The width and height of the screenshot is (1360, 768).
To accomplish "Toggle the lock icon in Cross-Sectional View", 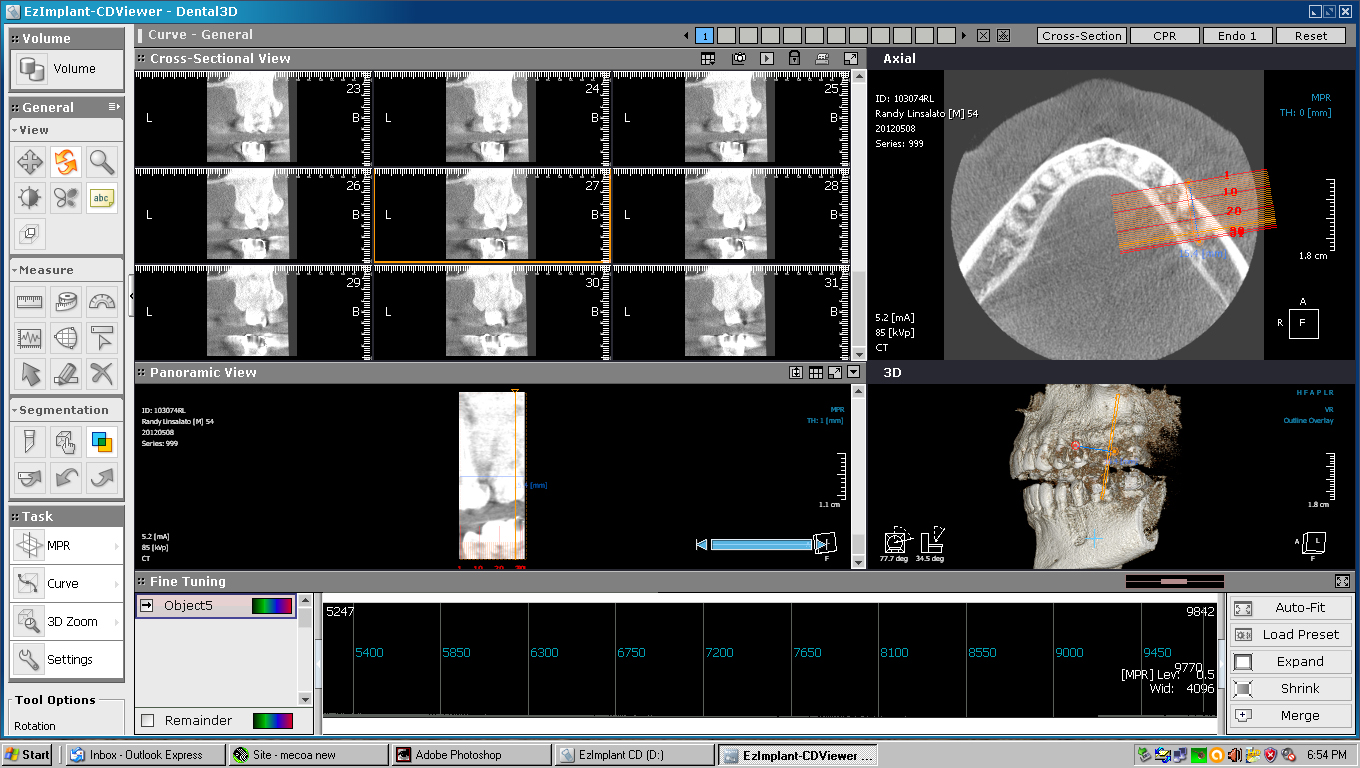I will click(x=794, y=59).
